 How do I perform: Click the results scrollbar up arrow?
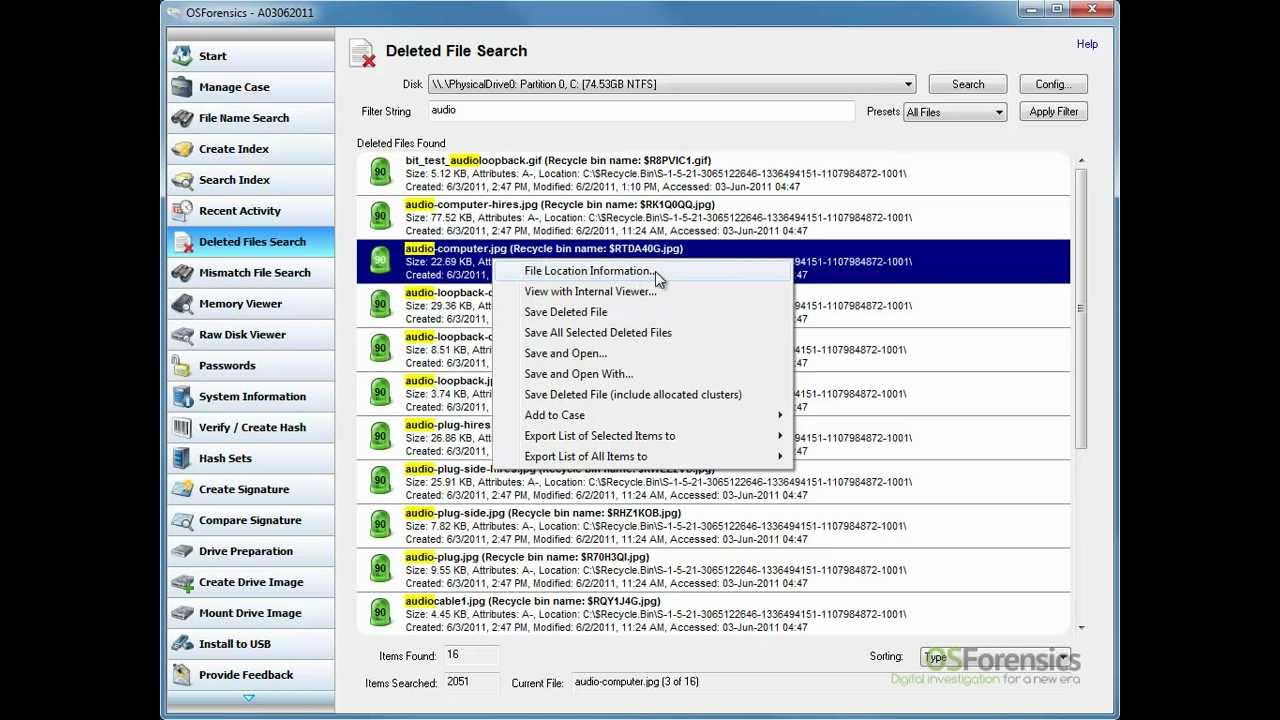coord(1080,161)
